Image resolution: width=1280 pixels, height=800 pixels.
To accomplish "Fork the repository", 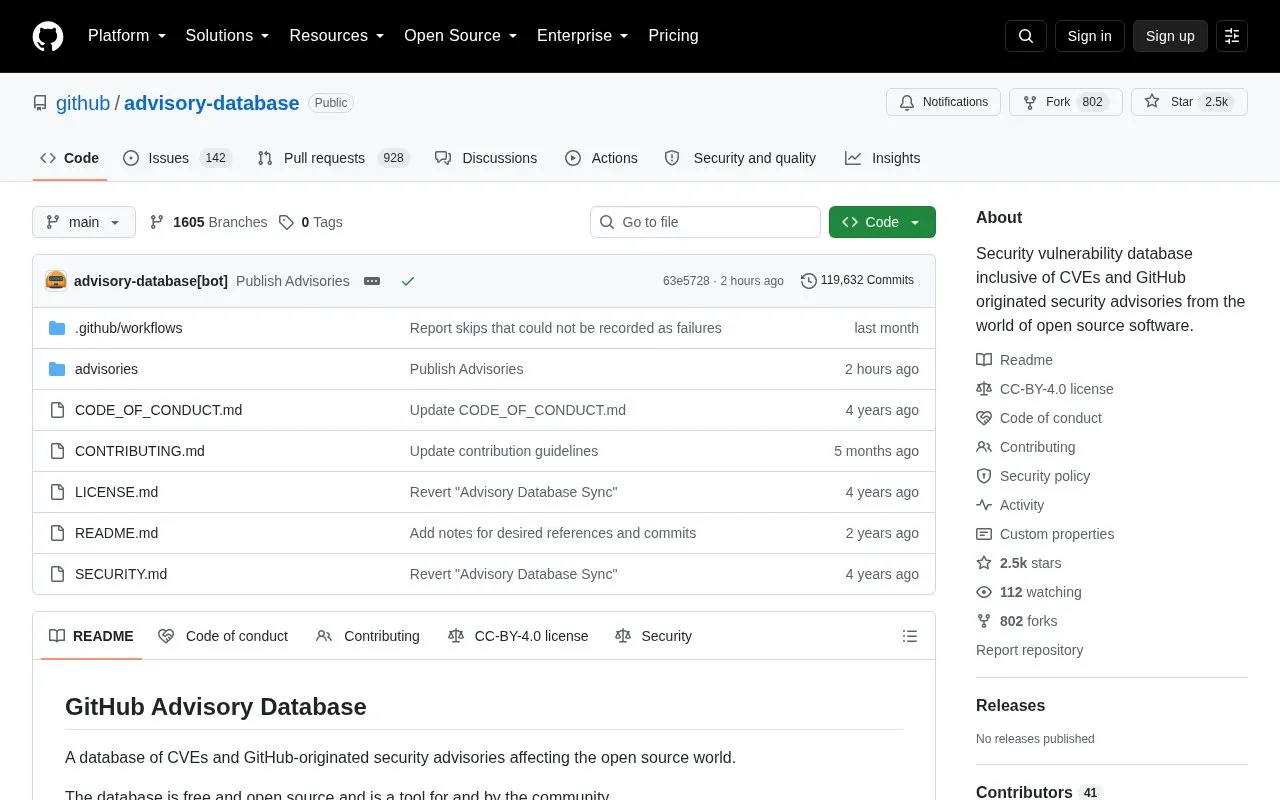I will (1066, 102).
